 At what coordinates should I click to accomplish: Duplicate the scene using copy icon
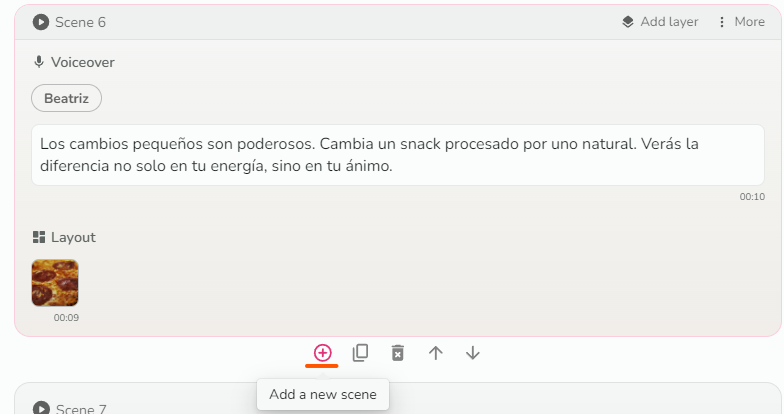(x=360, y=353)
